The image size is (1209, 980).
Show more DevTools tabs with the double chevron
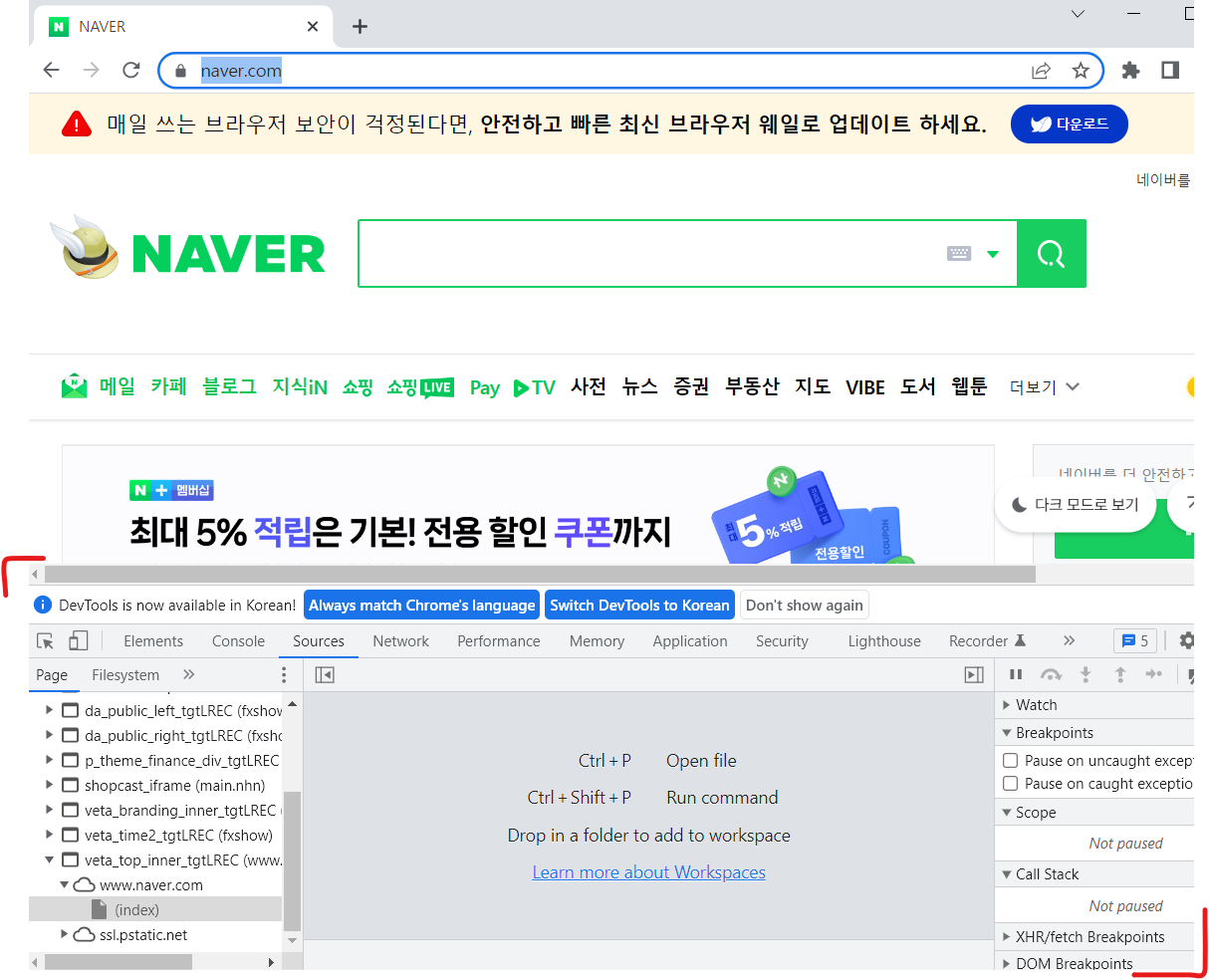point(1069,640)
